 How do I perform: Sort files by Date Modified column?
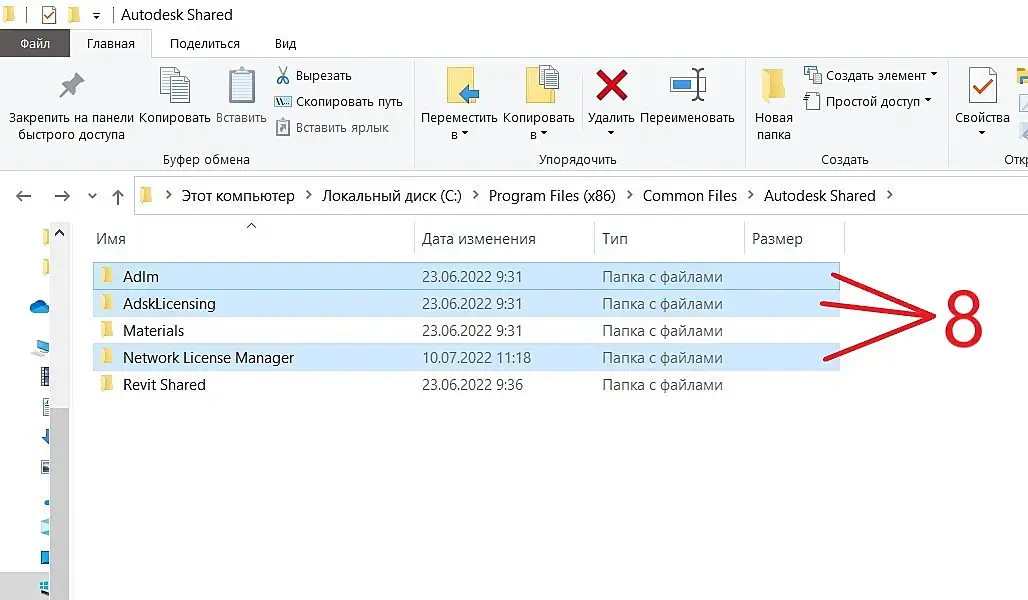pyautogui.click(x=478, y=239)
